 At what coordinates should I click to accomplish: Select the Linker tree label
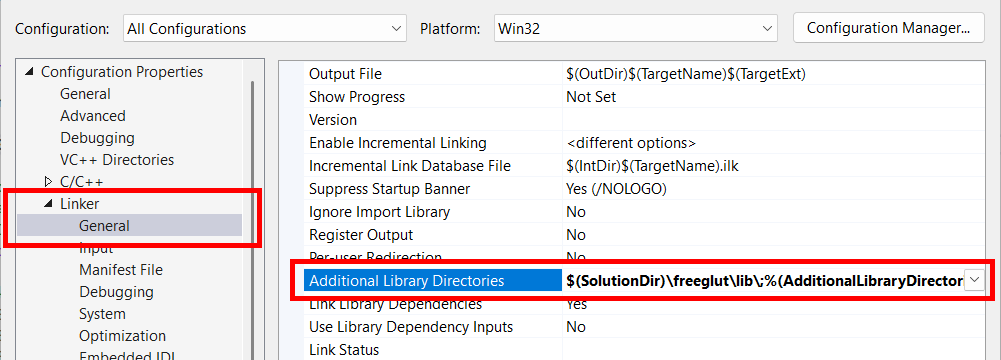pyautogui.click(x=79, y=204)
